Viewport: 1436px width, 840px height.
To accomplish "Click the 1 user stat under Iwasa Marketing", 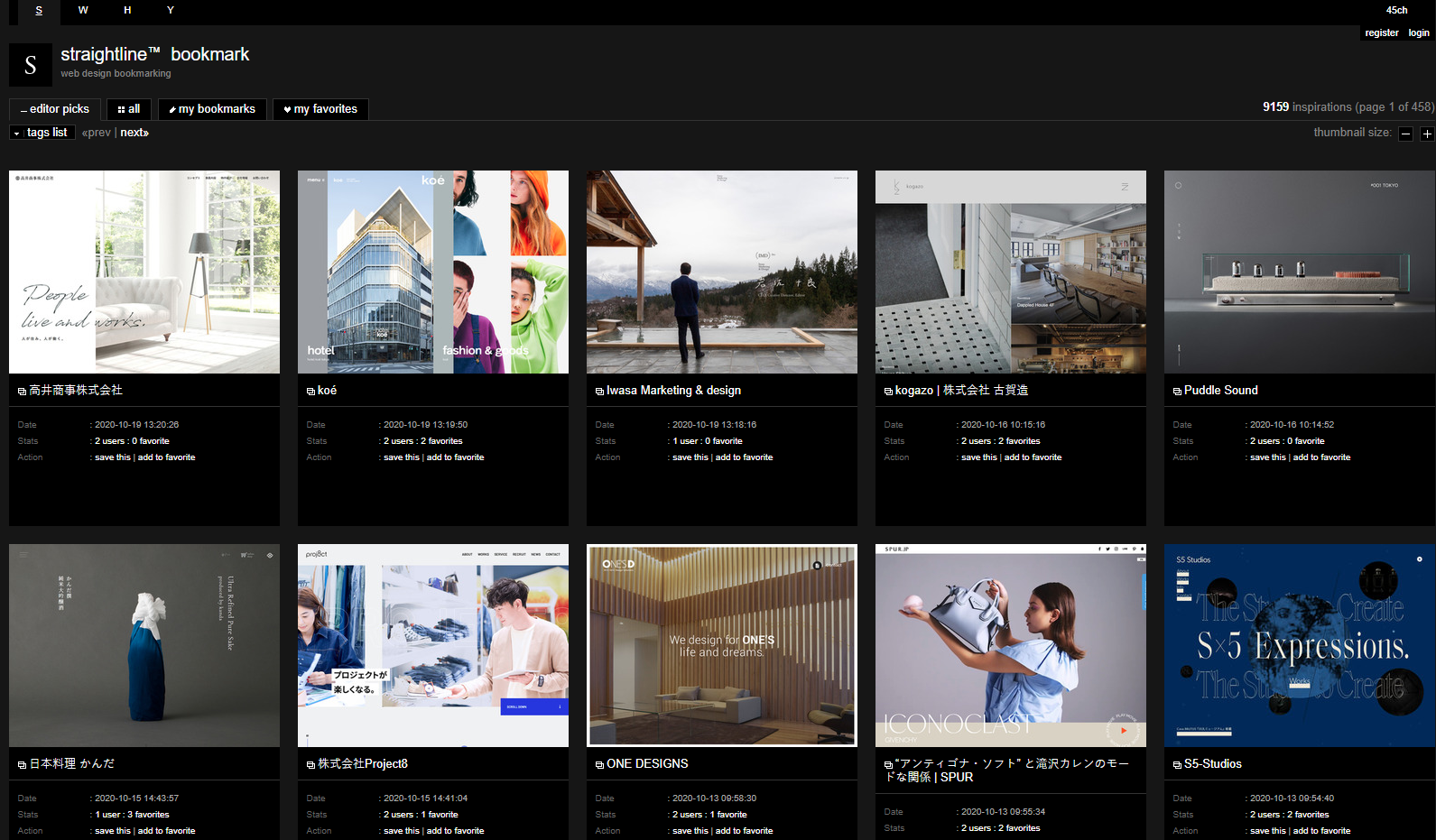I will click(x=685, y=441).
